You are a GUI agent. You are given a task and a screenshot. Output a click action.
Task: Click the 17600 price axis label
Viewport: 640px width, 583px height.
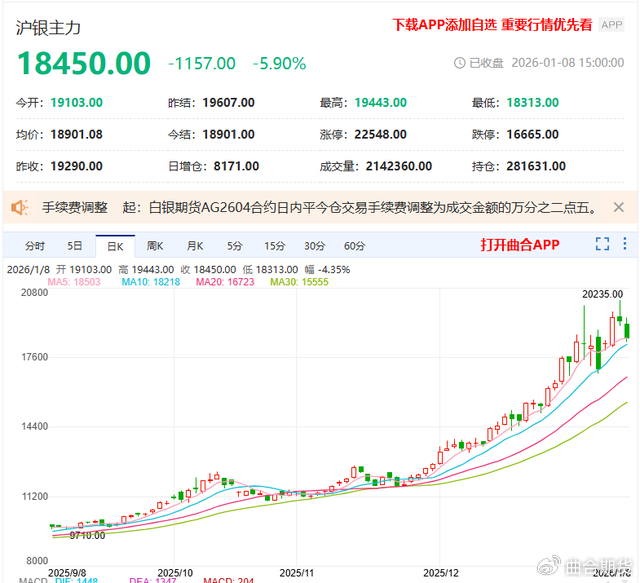(x=35, y=357)
